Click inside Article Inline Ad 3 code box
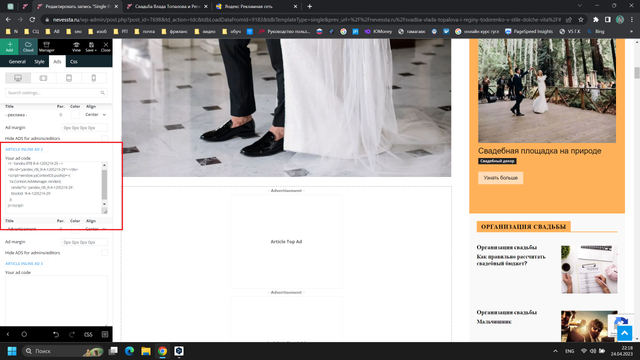This screenshot has height=360, width=640. coord(56,300)
